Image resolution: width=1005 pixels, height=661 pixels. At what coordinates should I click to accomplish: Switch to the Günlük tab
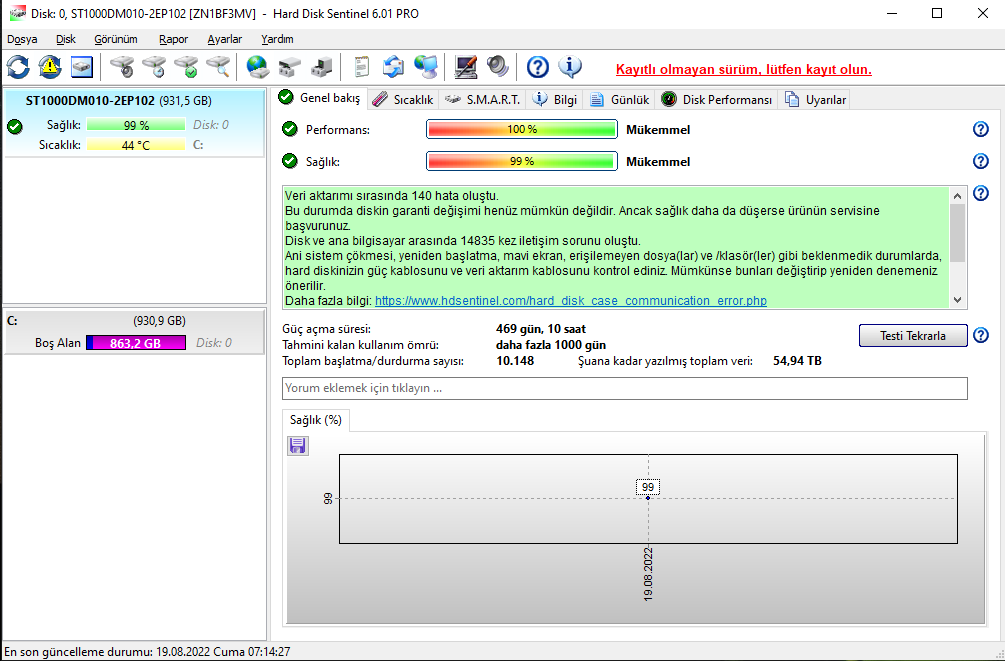click(619, 99)
